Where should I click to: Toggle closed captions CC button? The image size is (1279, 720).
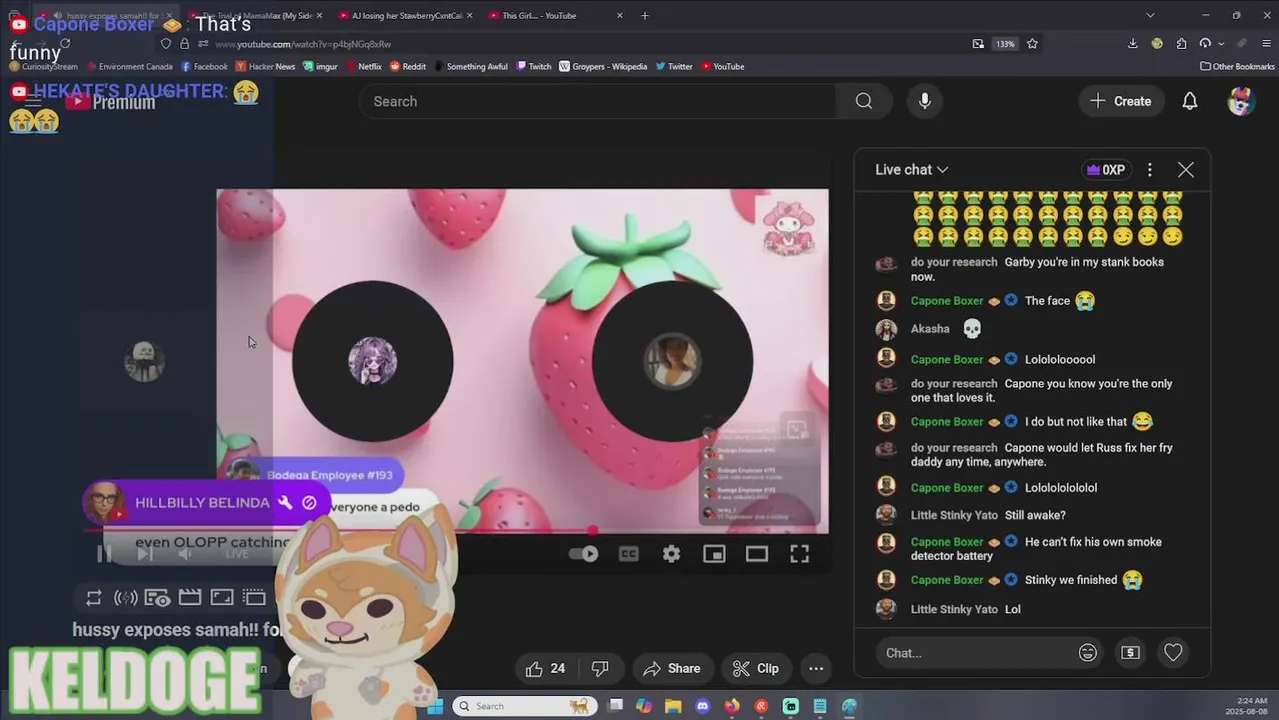(628, 554)
